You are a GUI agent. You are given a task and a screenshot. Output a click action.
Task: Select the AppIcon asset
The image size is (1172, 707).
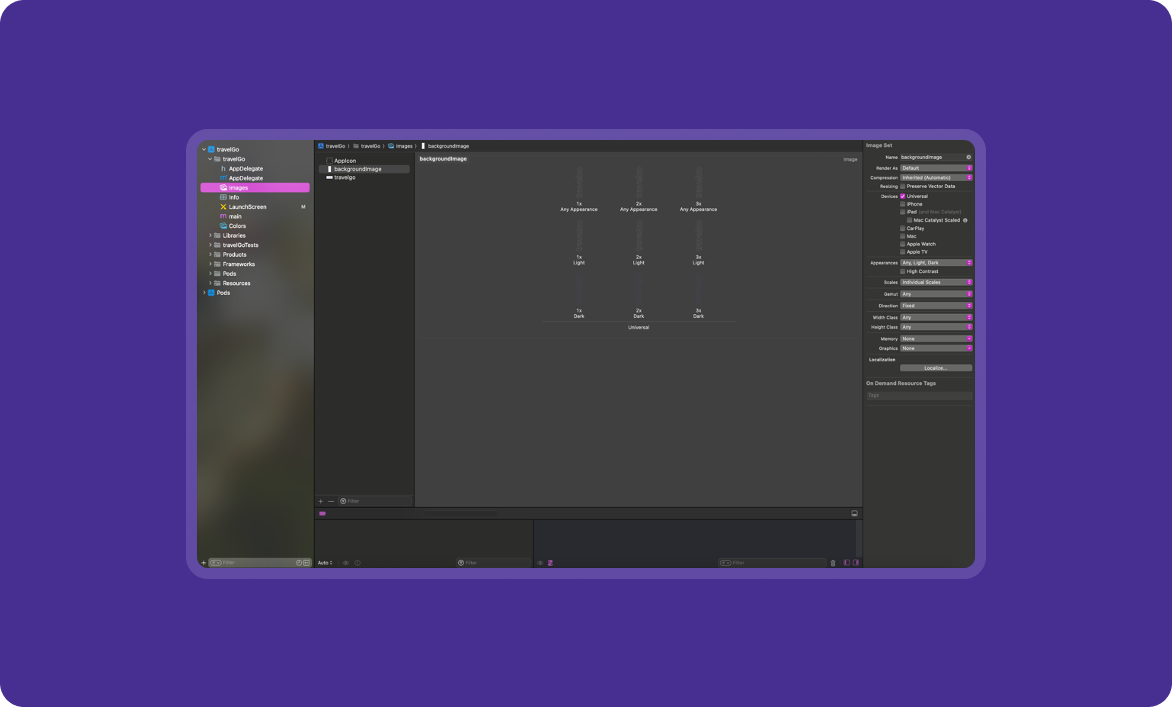[x=344, y=160]
